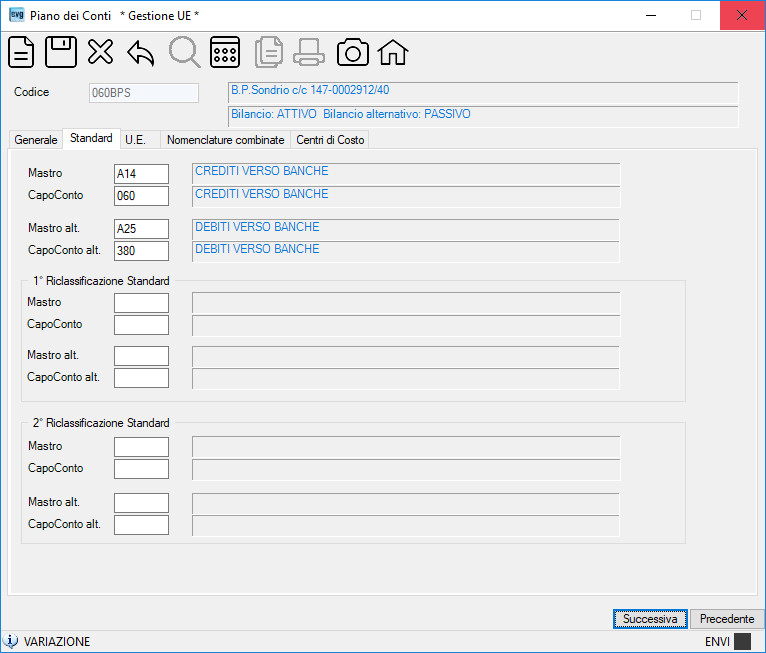Click the magnifier search icon
766x653 pixels.
click(185, 52)
